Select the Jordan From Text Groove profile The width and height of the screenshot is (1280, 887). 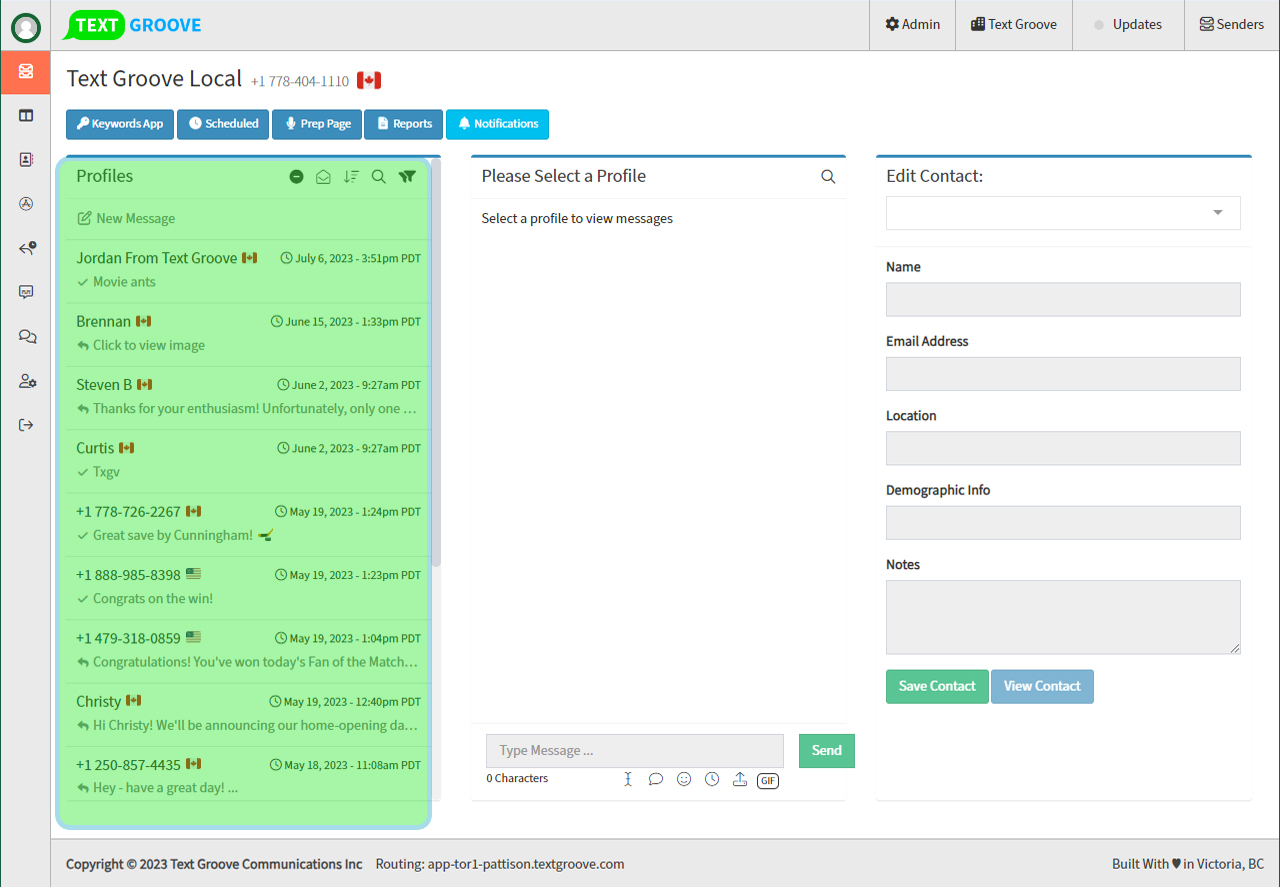pos(248,271)
